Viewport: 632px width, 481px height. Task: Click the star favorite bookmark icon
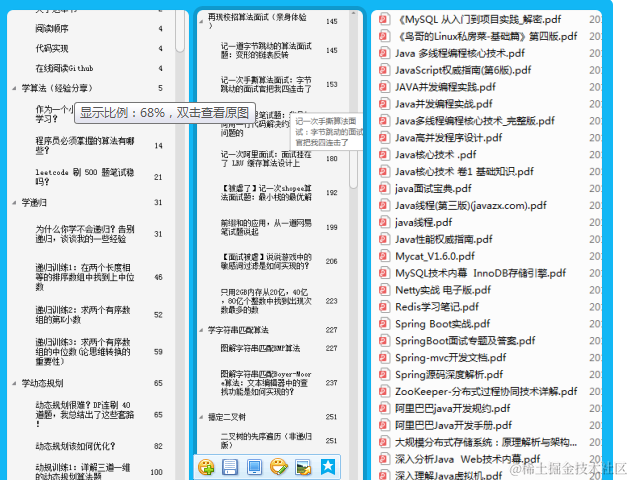328,467
